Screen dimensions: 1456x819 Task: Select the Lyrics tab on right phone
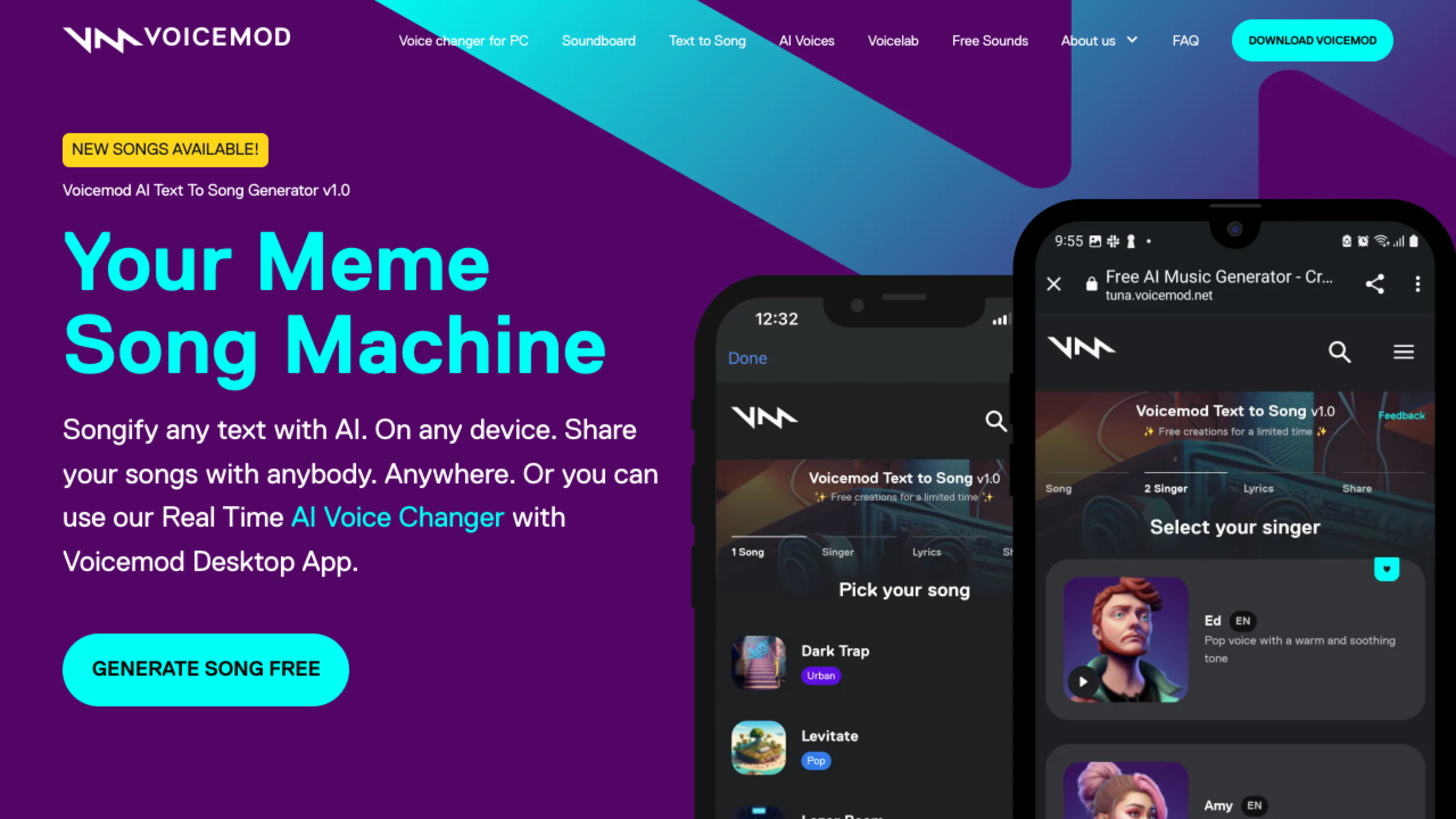point(1258,488)
